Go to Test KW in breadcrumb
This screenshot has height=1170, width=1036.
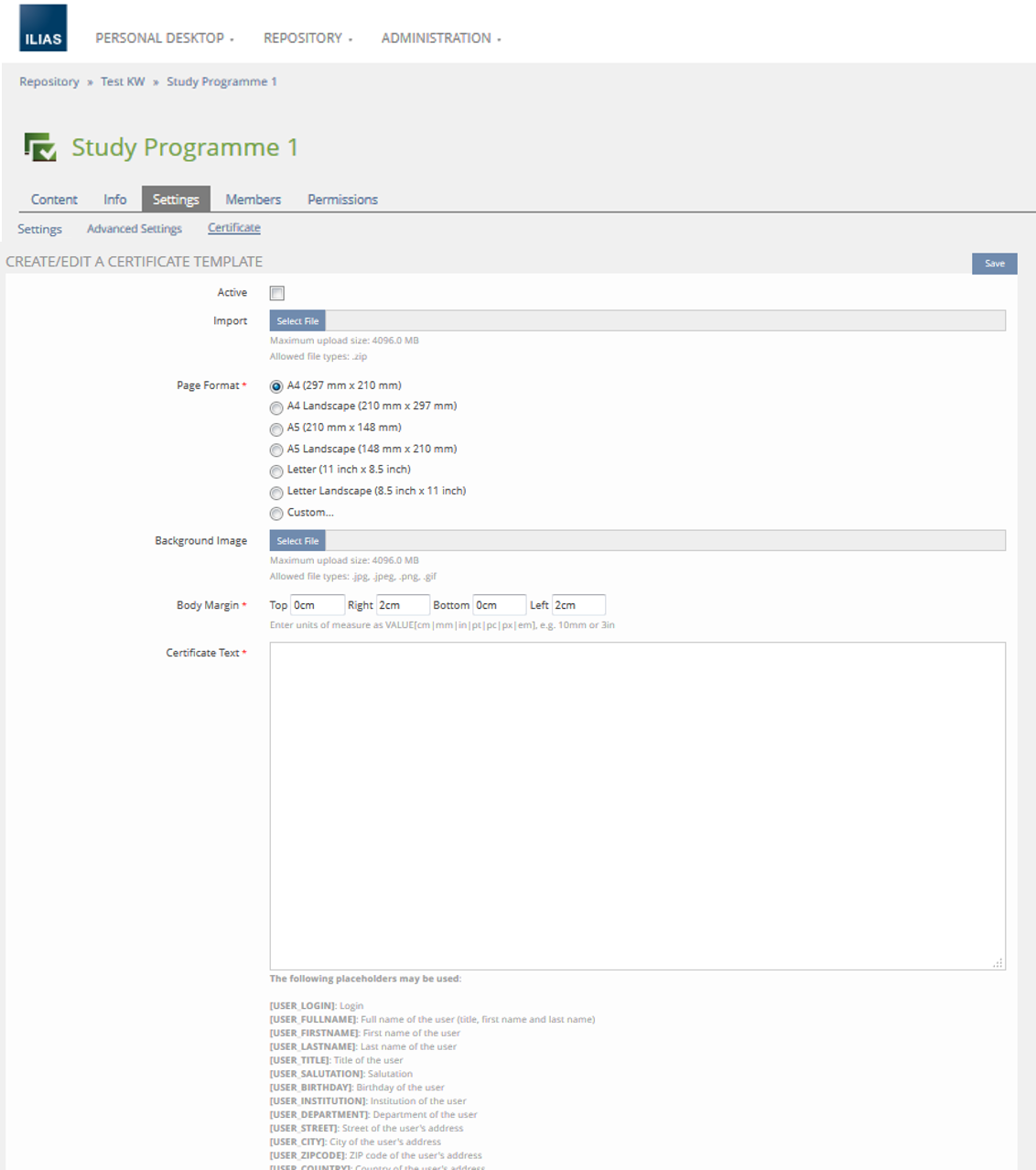point(123,81)
